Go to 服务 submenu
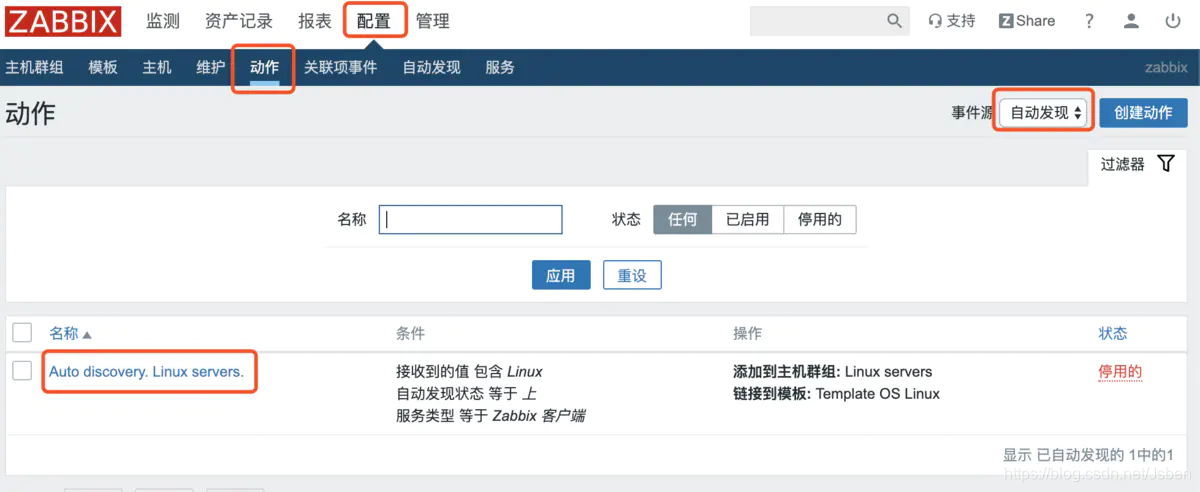The image size is (1200, 492). (x=500, y=67)
